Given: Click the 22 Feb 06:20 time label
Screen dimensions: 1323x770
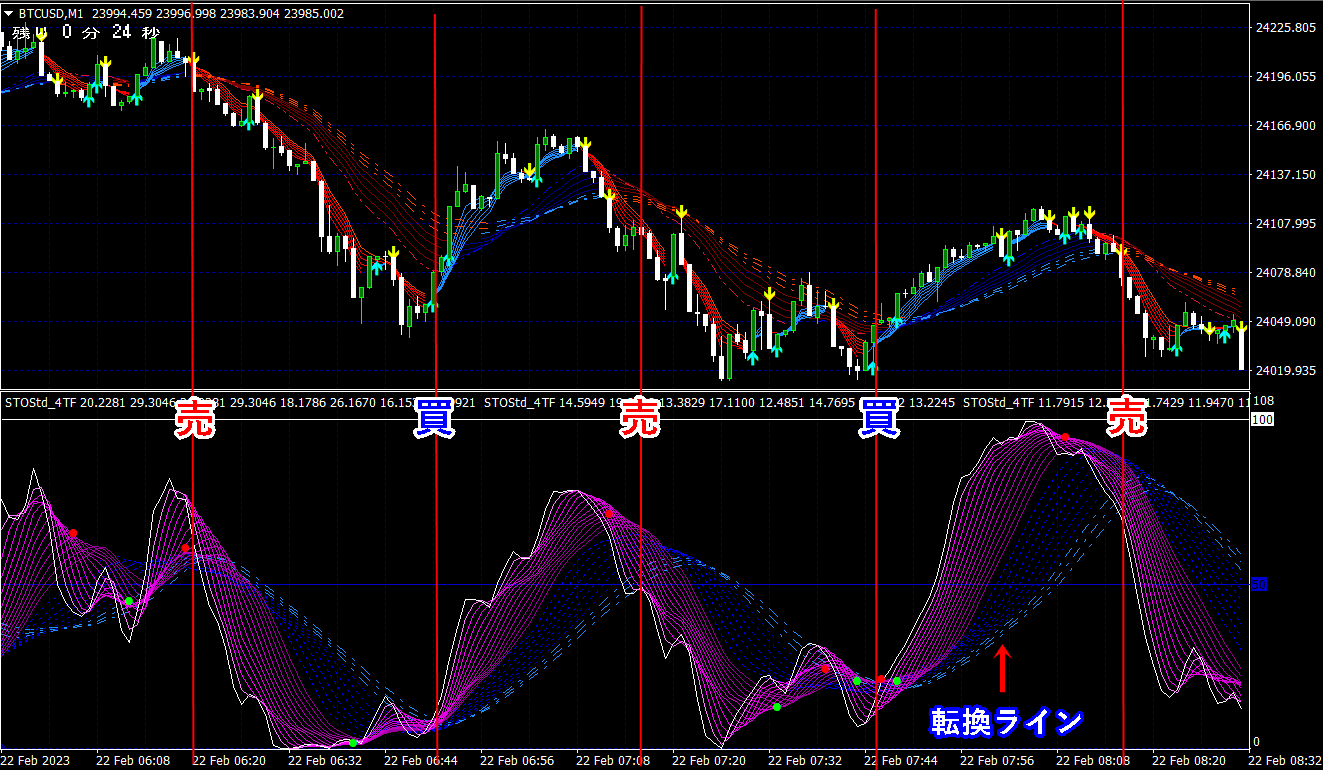Looking at the screenshot, I should tap(229, 760).
